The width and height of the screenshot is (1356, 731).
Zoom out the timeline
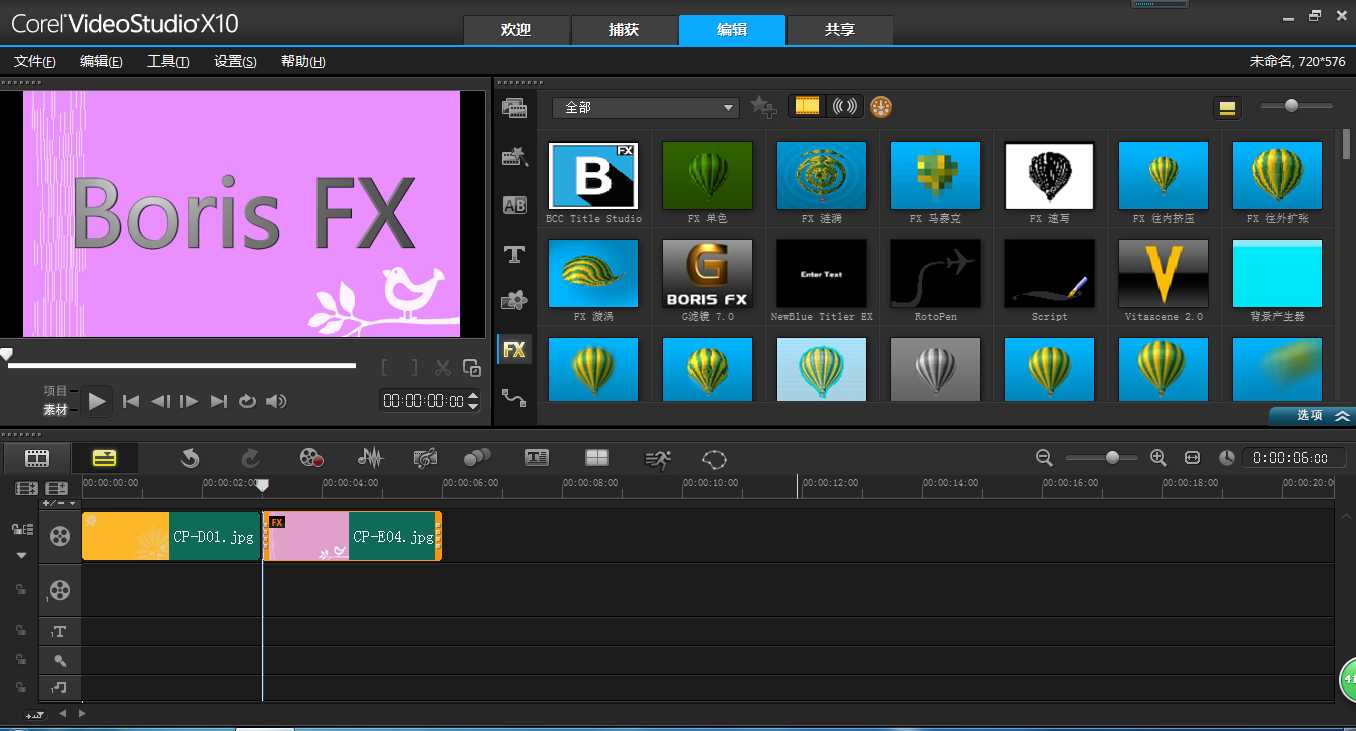(x=1044, y=457)
